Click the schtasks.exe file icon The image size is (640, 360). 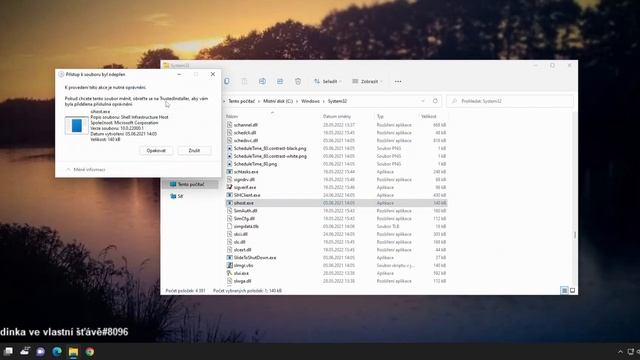click(229, 171)
